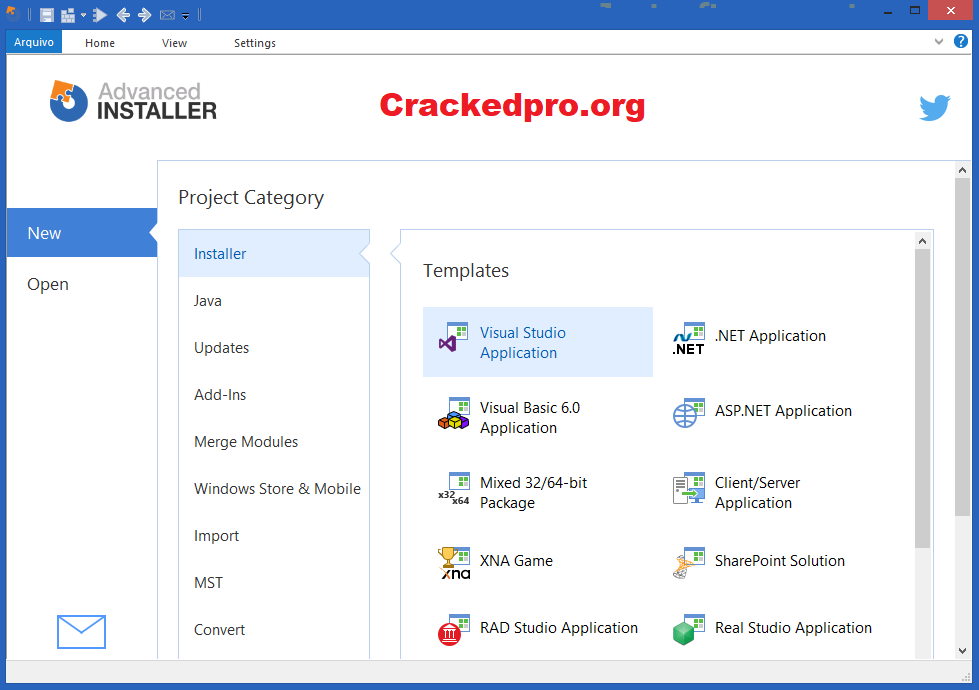Switch to the Home ribbon tab

[x=100, y=43]
